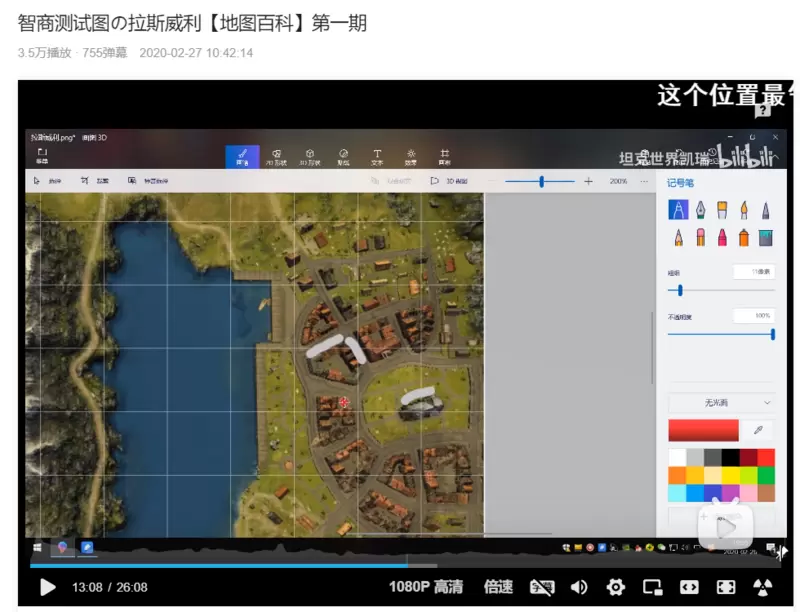The image size is (800, 612).
Task: Click the radiation-symbol icon in player controls
Action: point(763,587)
